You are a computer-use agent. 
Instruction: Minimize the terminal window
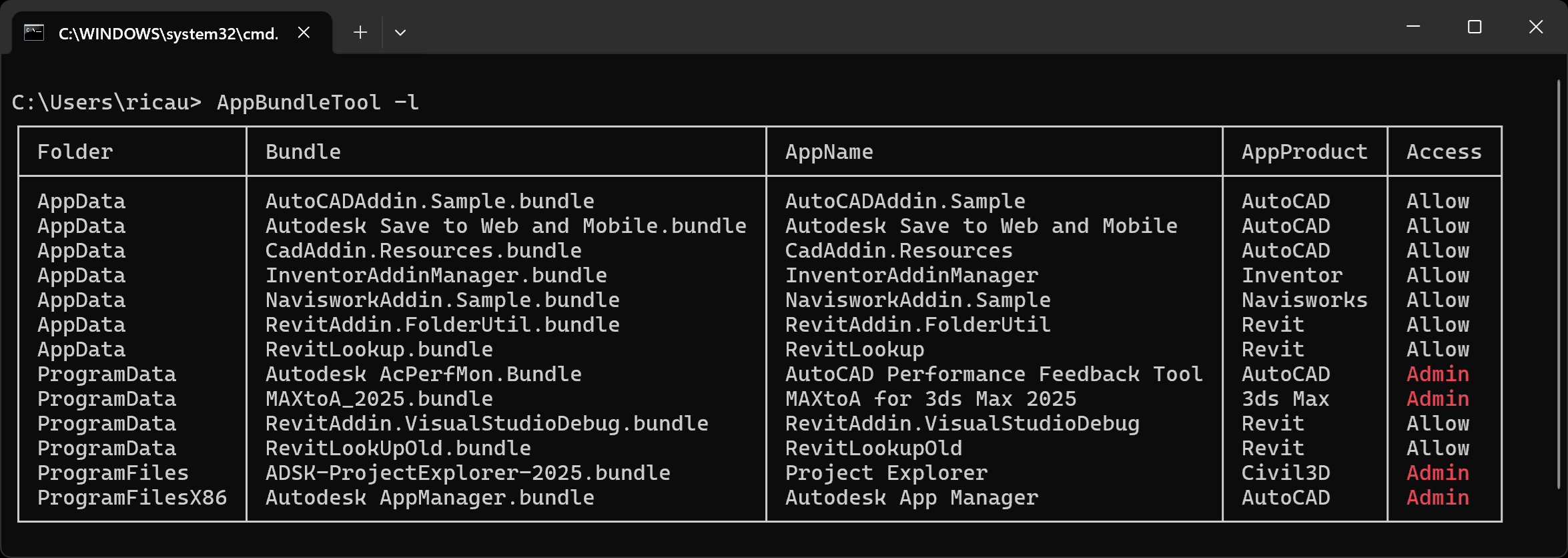point(1413,27)
